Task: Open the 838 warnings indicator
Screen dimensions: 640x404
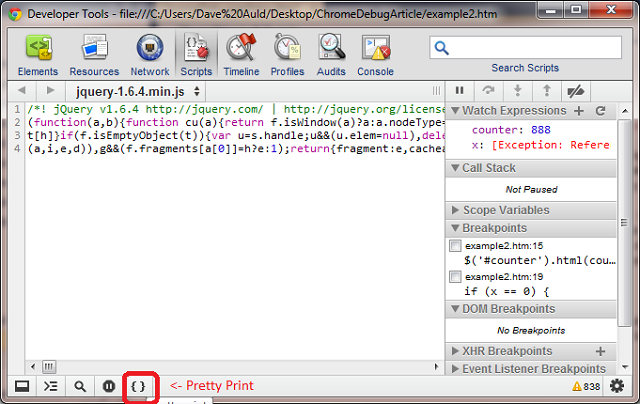Action: [x=586, y=386]
